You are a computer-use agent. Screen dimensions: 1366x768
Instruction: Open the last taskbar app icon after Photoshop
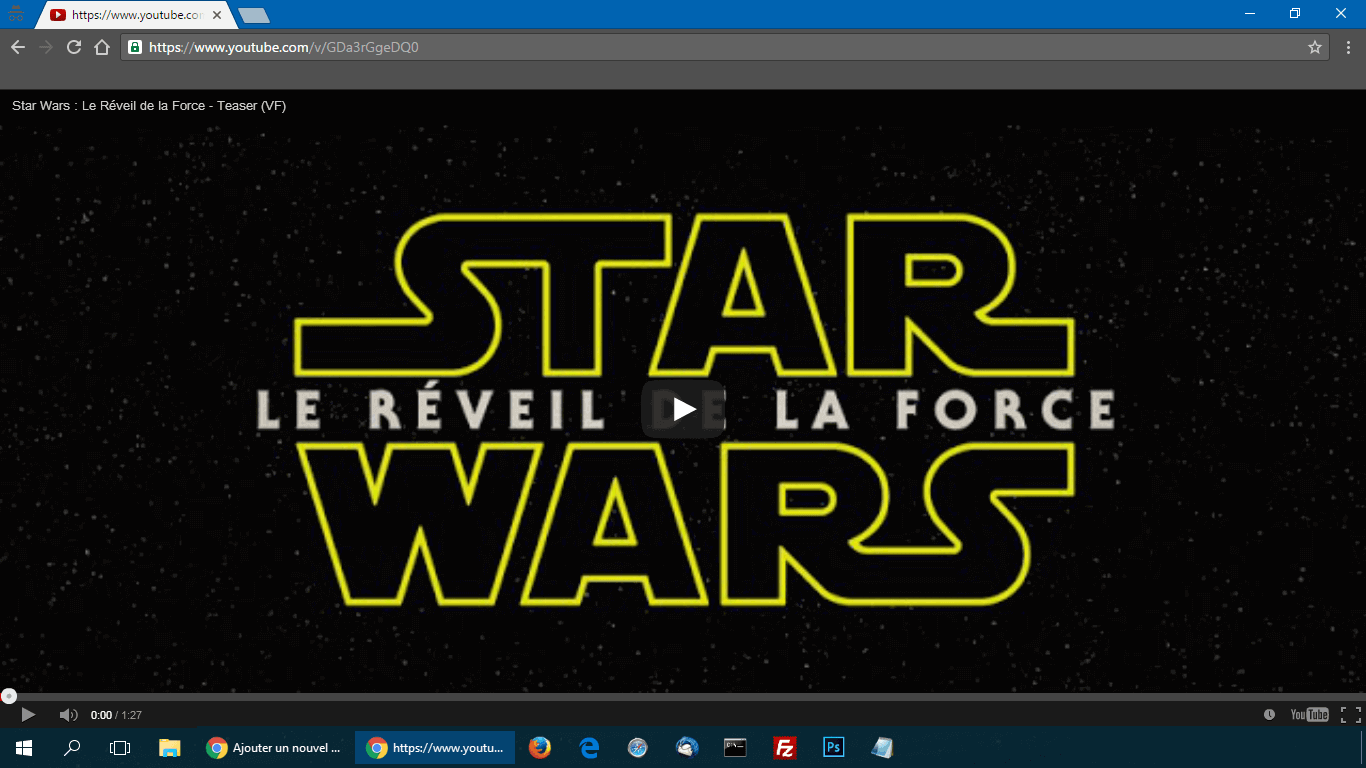pos(882,747)
